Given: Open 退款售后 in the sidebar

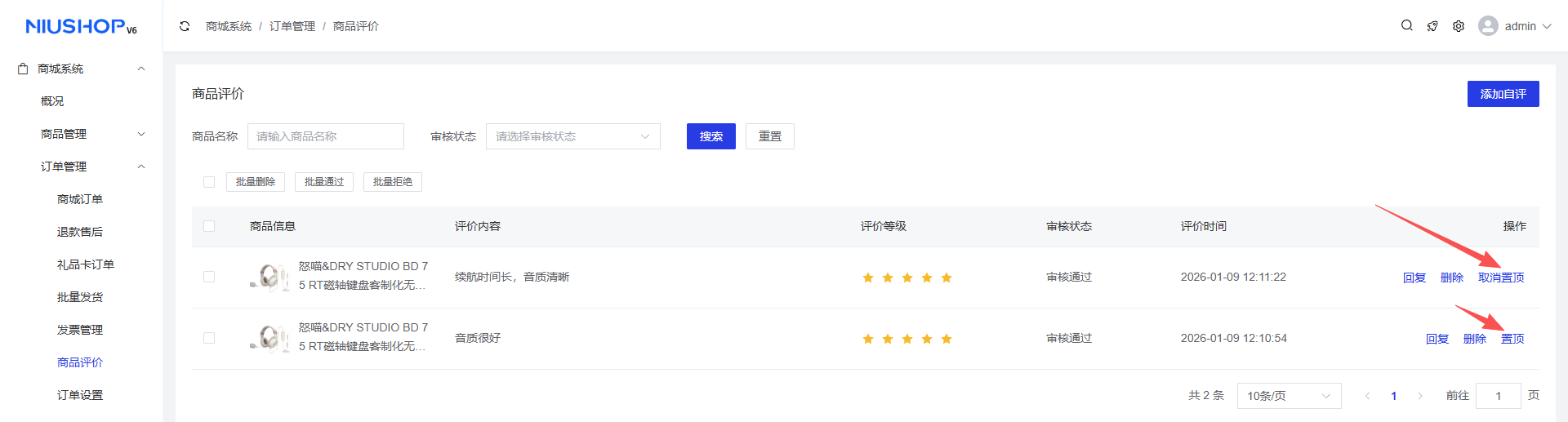Looking at the screenshot, I should (80, 232).
